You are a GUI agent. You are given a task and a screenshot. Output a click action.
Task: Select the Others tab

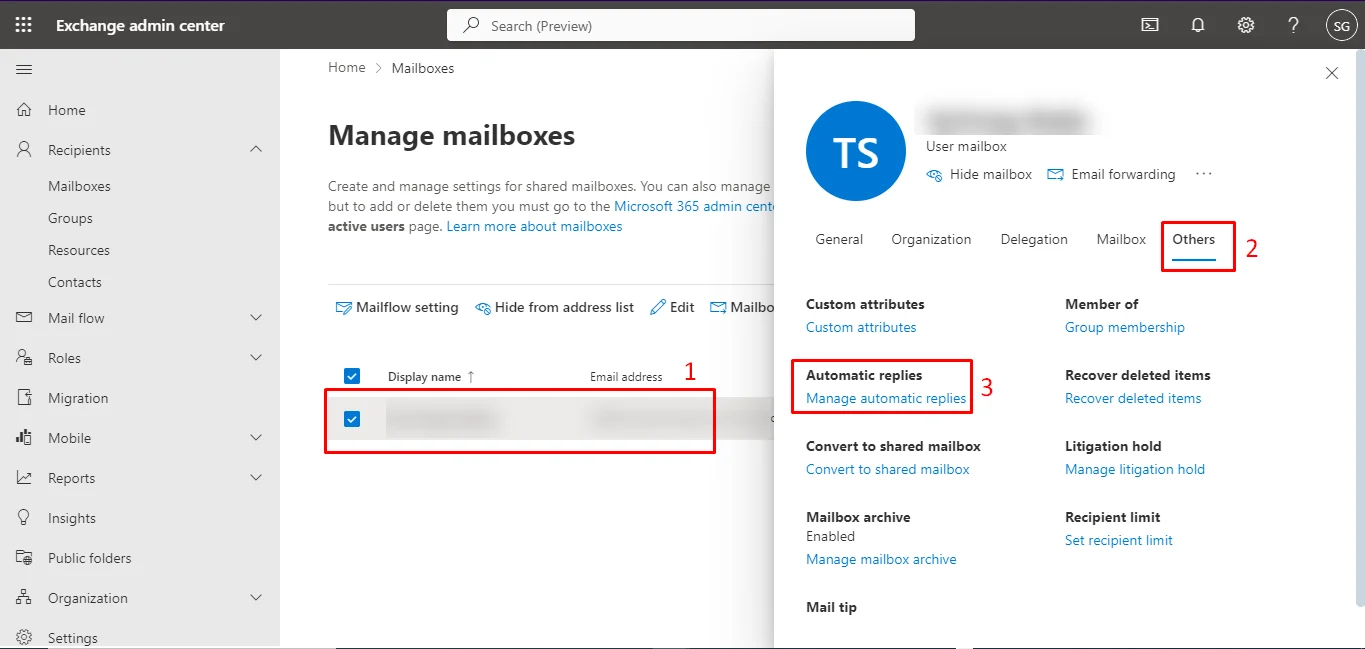tap(1194, 240)
